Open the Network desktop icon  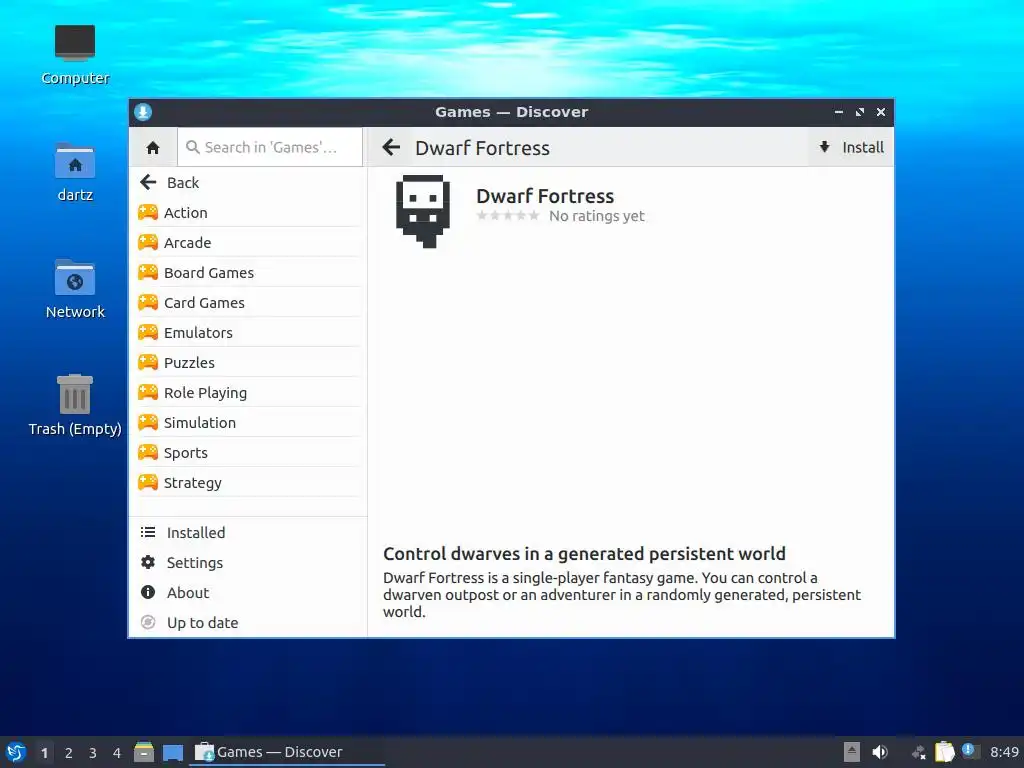[x=75, y=289]
